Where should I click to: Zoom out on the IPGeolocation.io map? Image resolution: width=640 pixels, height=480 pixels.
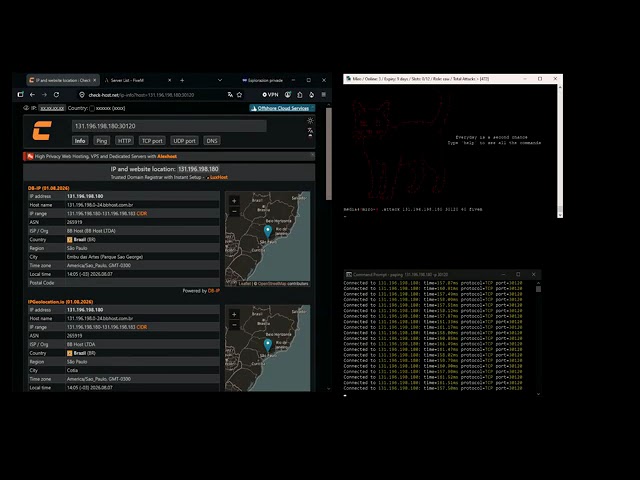(x=234, y=325)
